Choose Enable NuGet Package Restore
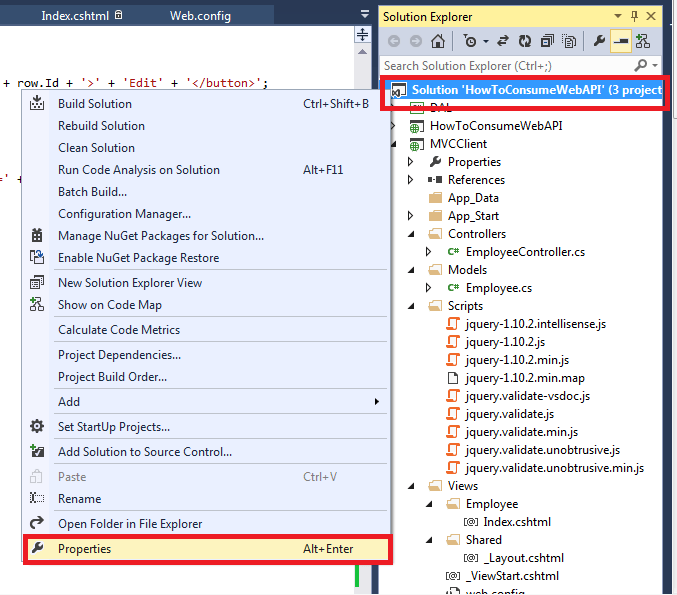Screen dimensions: 677x595 click(x=206, y=258)
